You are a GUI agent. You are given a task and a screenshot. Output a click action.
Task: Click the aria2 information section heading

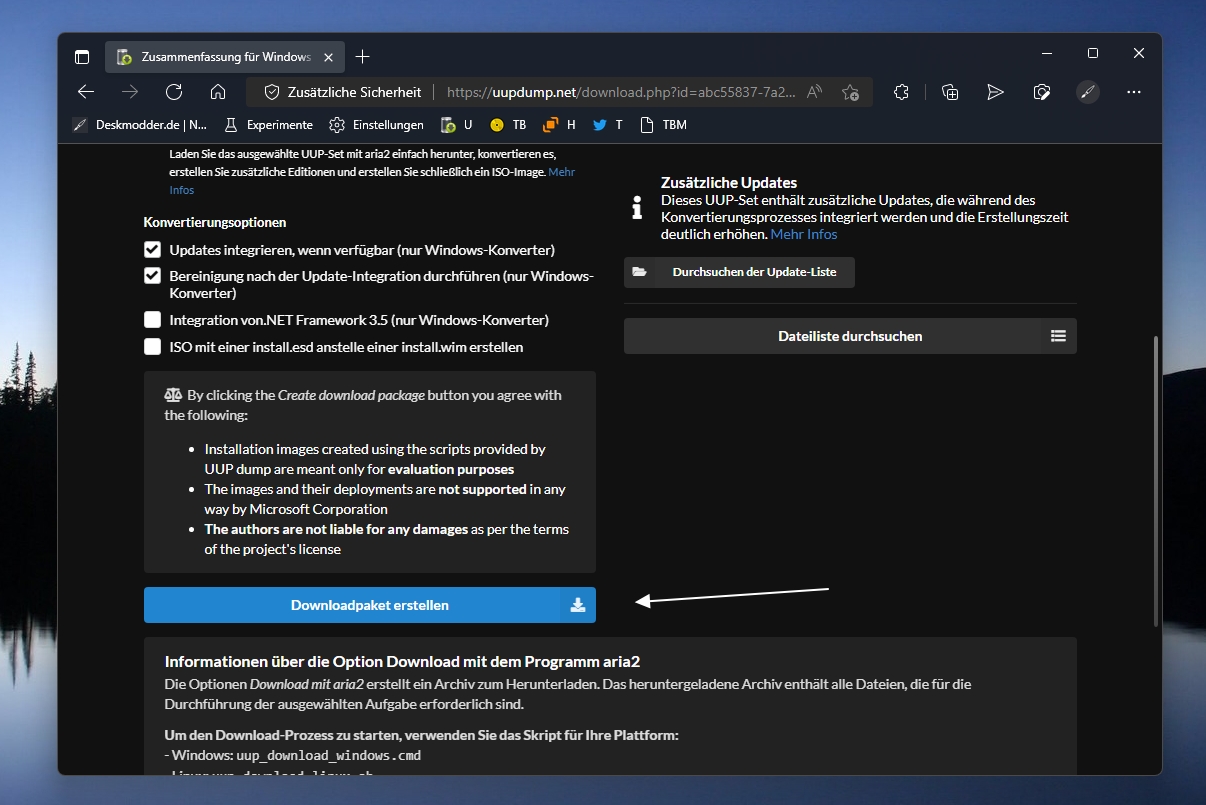click(x=402, y=661)
